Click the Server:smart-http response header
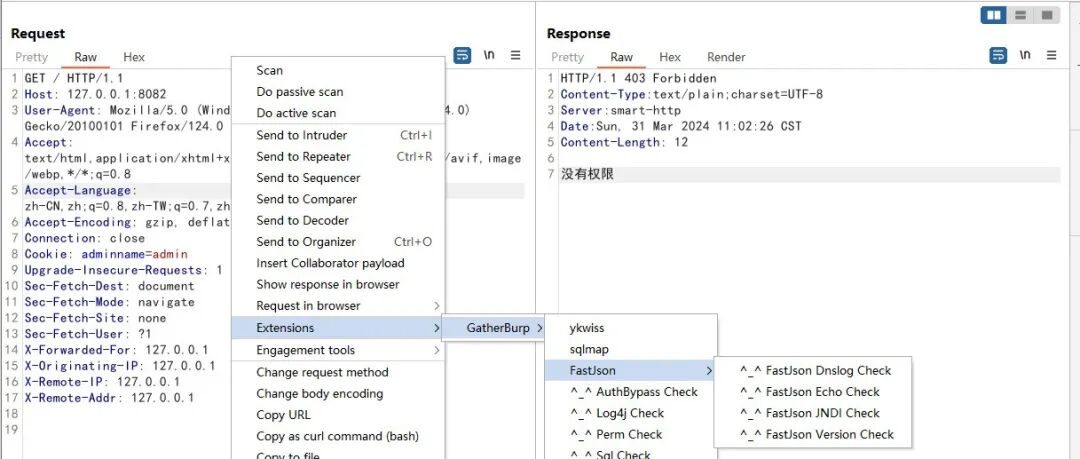This screenshot has height=459, width=1080. (621, 110)
